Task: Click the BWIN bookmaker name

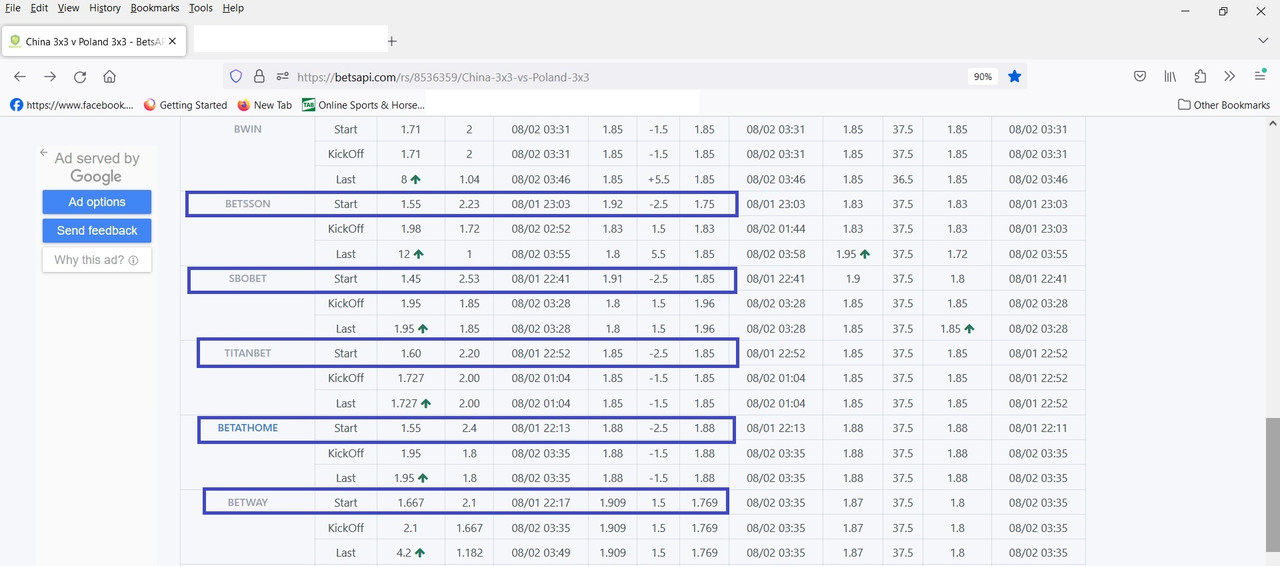Action: [248, 129]
